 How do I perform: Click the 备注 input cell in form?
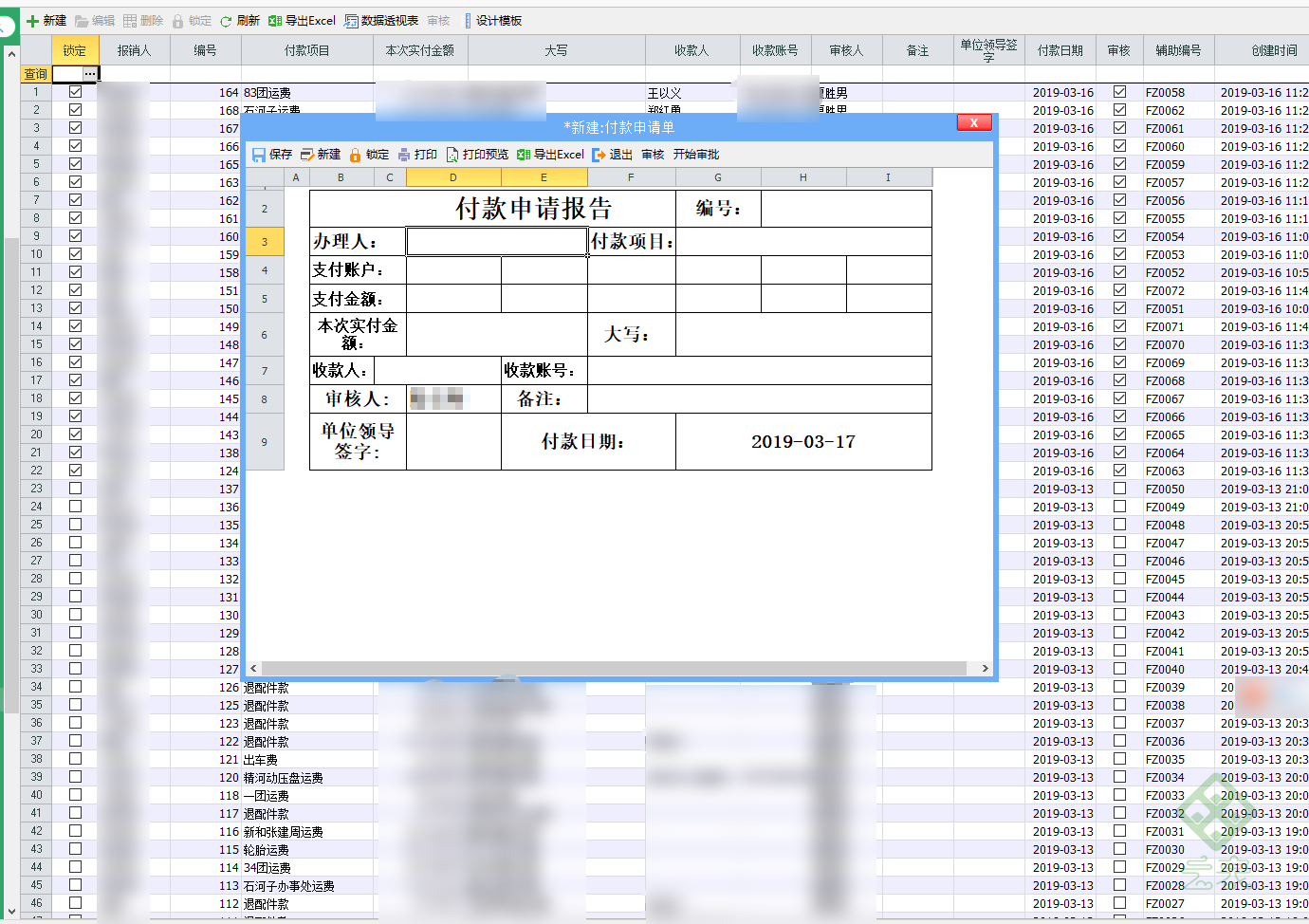click(760, 399)
